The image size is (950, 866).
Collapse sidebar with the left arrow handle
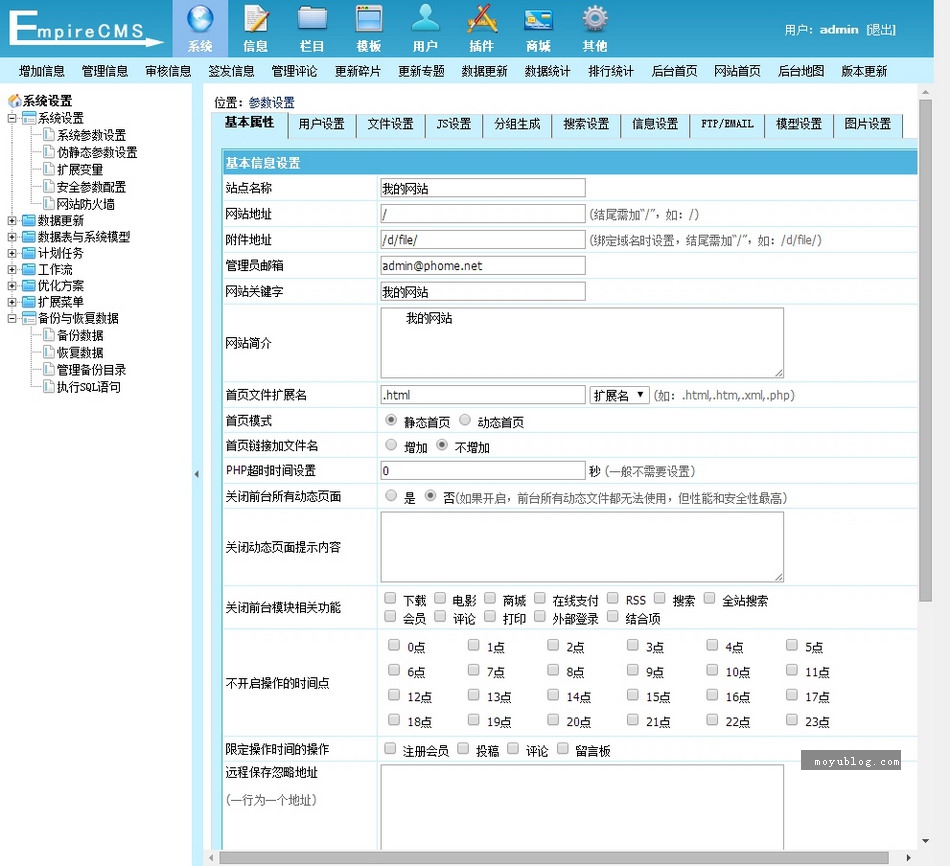(x=196, y=474)
